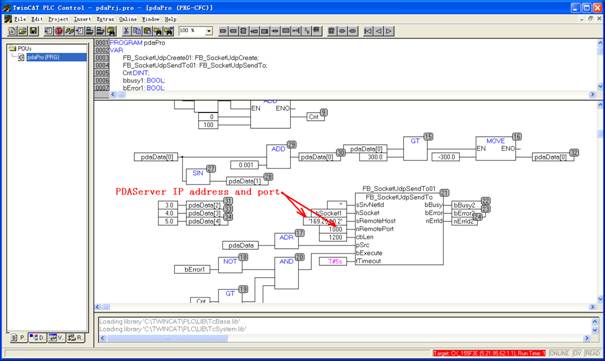The image size is (605, 361).
Task: Click the Cut scissors toolbar icon
Action: (126, 31)
